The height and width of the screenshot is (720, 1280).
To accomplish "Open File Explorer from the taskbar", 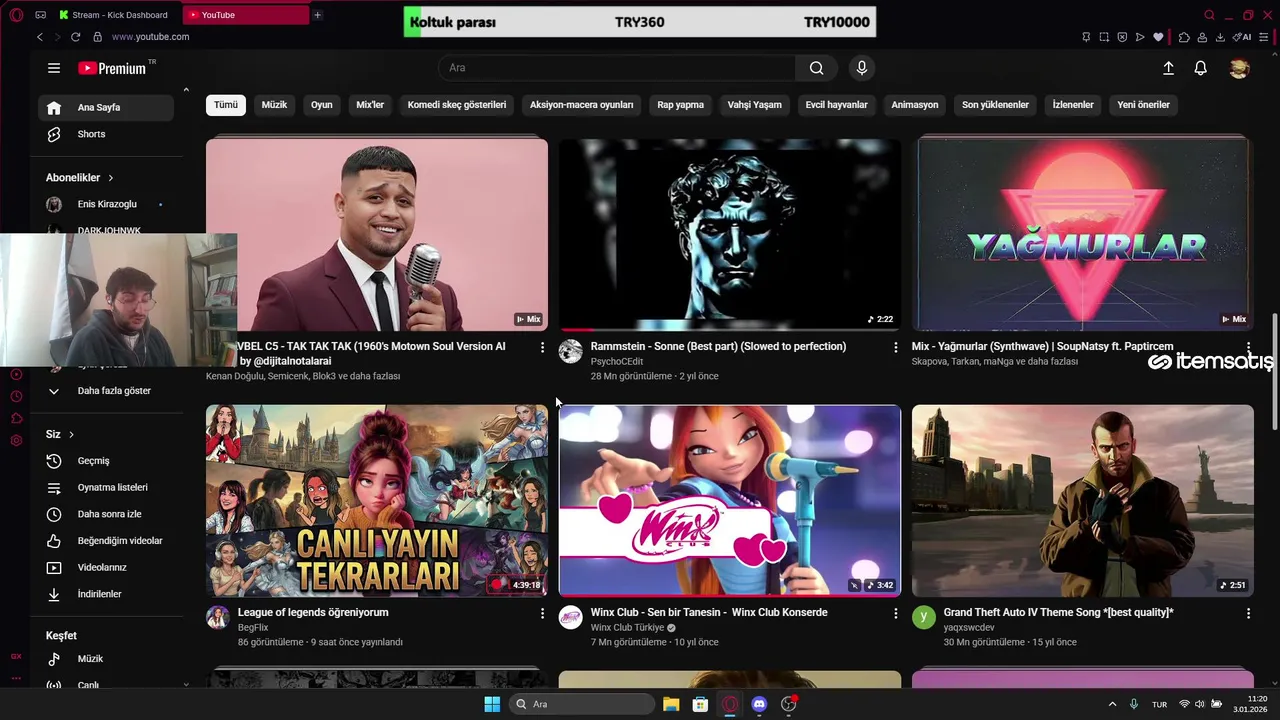I will point(671,704).
